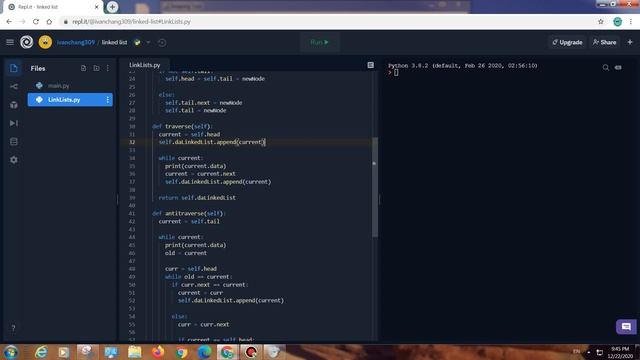Run the program with the Run button
This screenshot has width=640, height=360.
(319, 42)
